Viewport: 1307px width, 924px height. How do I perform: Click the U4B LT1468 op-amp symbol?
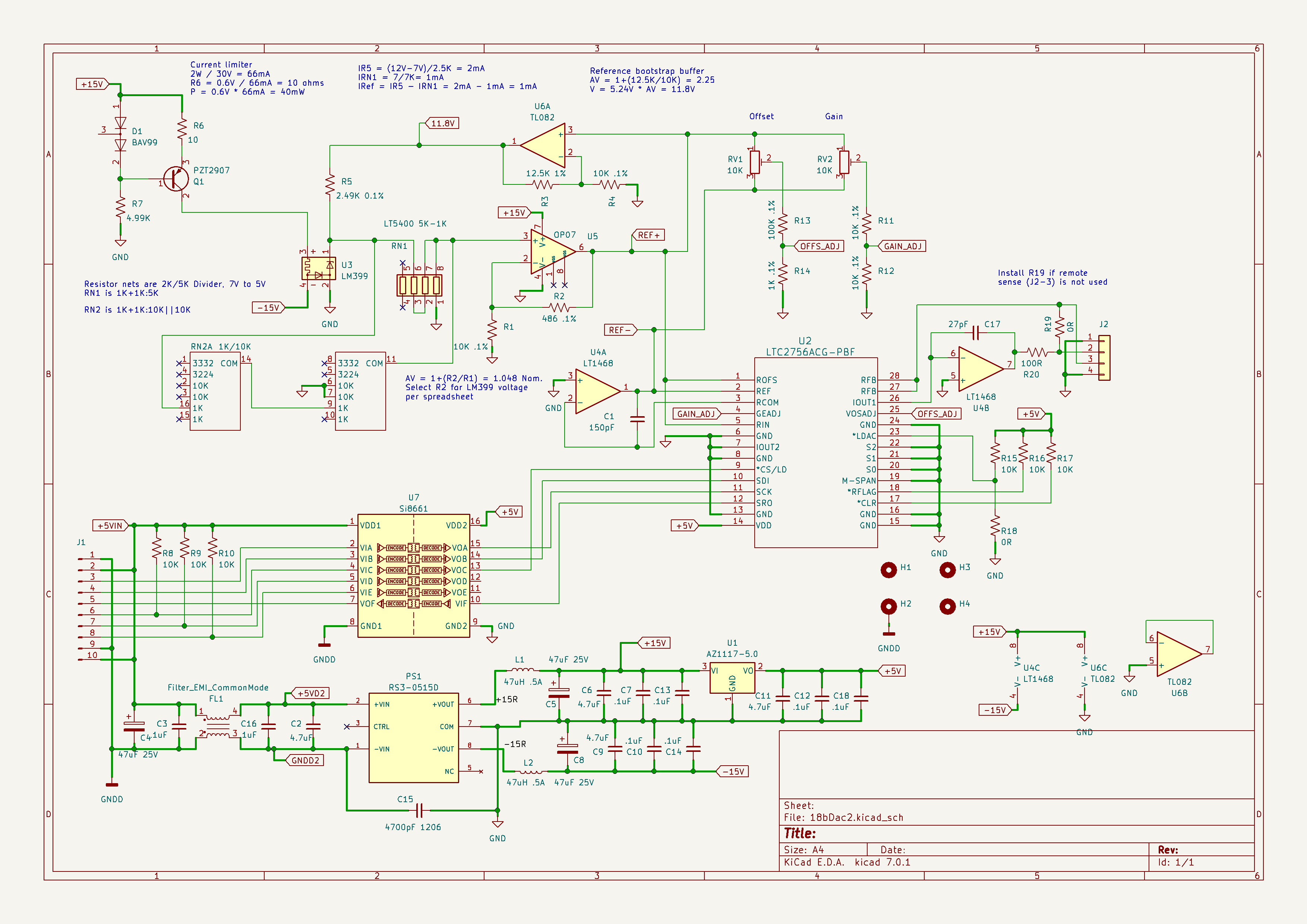tap(981, 369)
